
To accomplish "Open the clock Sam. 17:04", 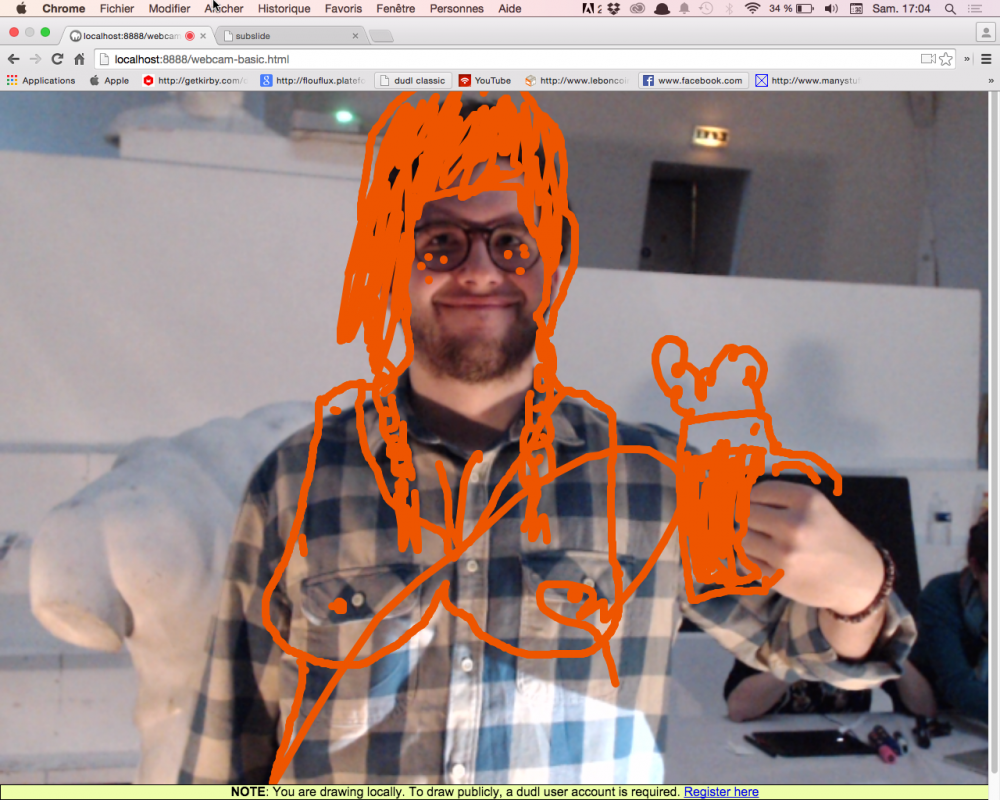I will pyautogui.click(x=901, y=8).
